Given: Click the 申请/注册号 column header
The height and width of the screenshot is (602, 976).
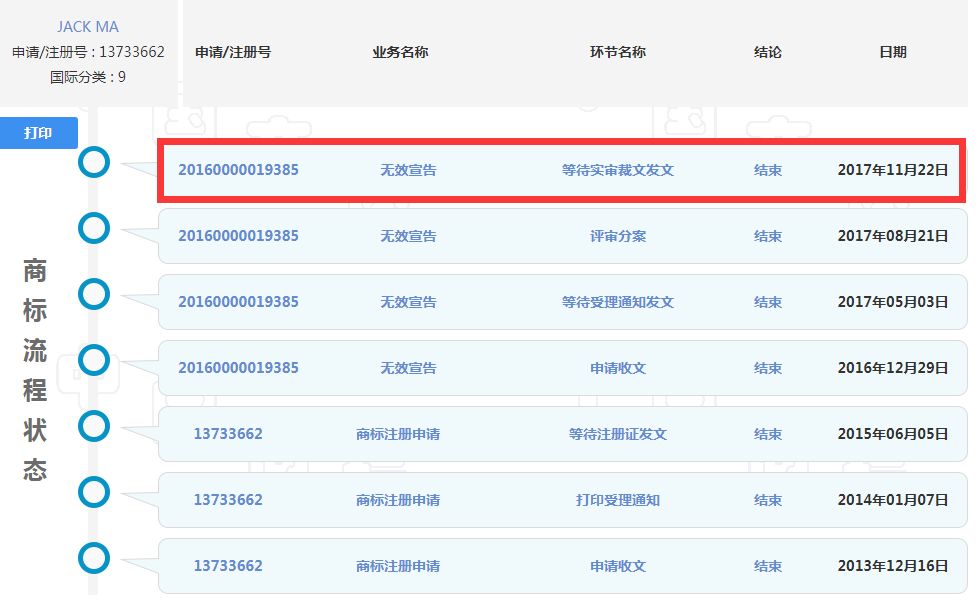Looking at the screenshot, I should click(x=233, y=52).
